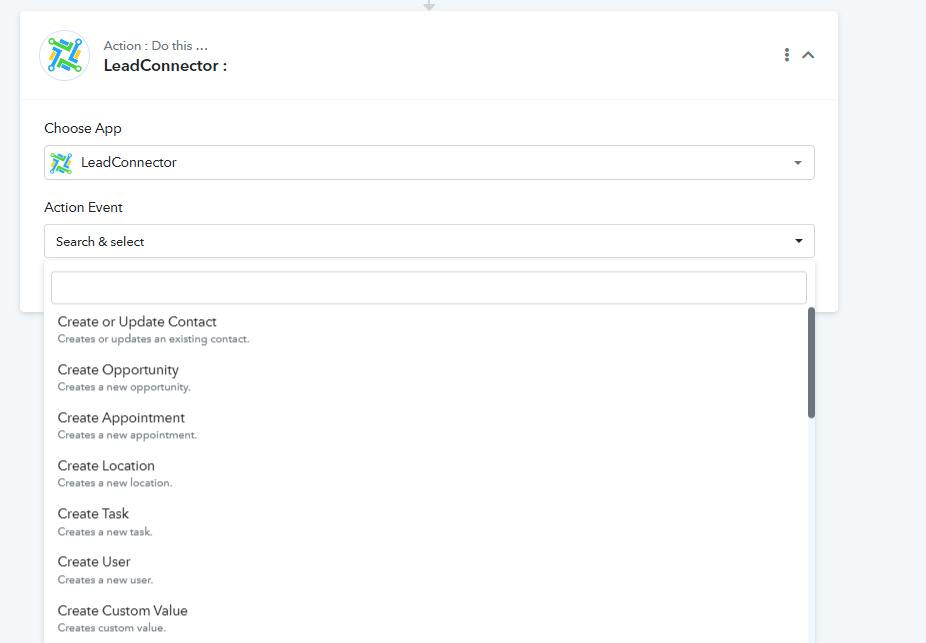Select Create Custom Value option
This screenshot has height=643, width=926.
tap(425, 618)
